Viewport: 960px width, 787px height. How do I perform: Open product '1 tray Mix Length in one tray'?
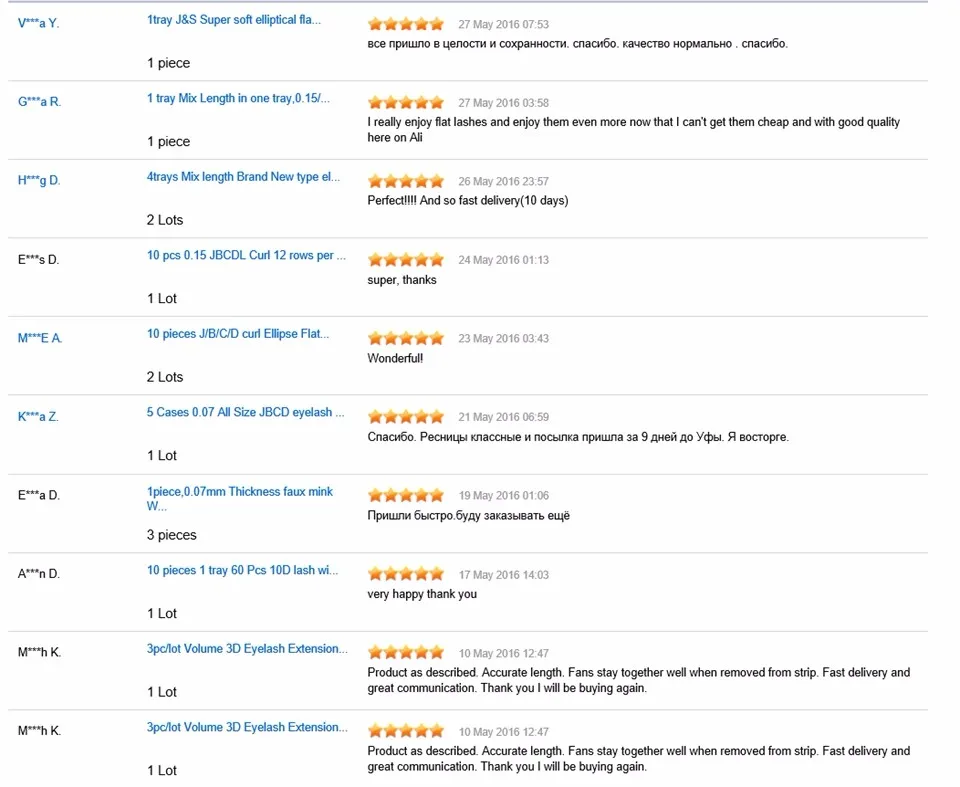238,98
